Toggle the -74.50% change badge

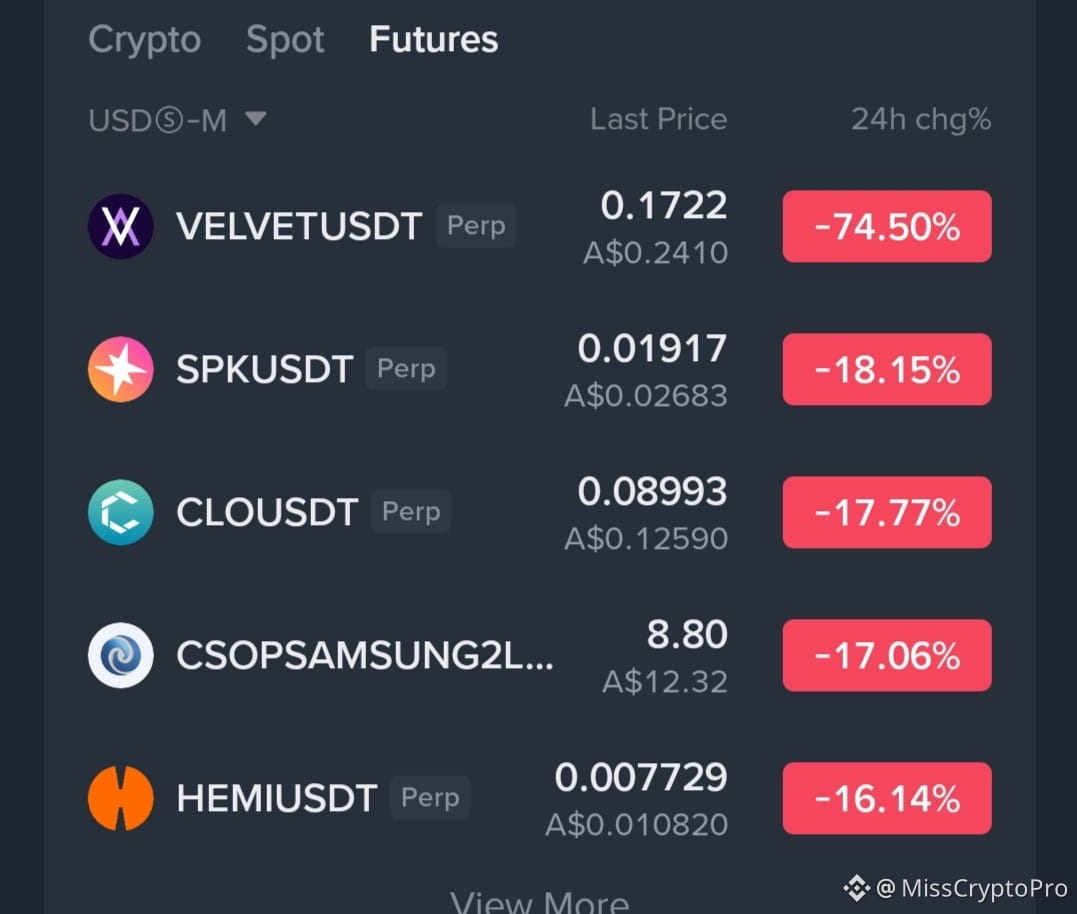[x=887, y=227]
